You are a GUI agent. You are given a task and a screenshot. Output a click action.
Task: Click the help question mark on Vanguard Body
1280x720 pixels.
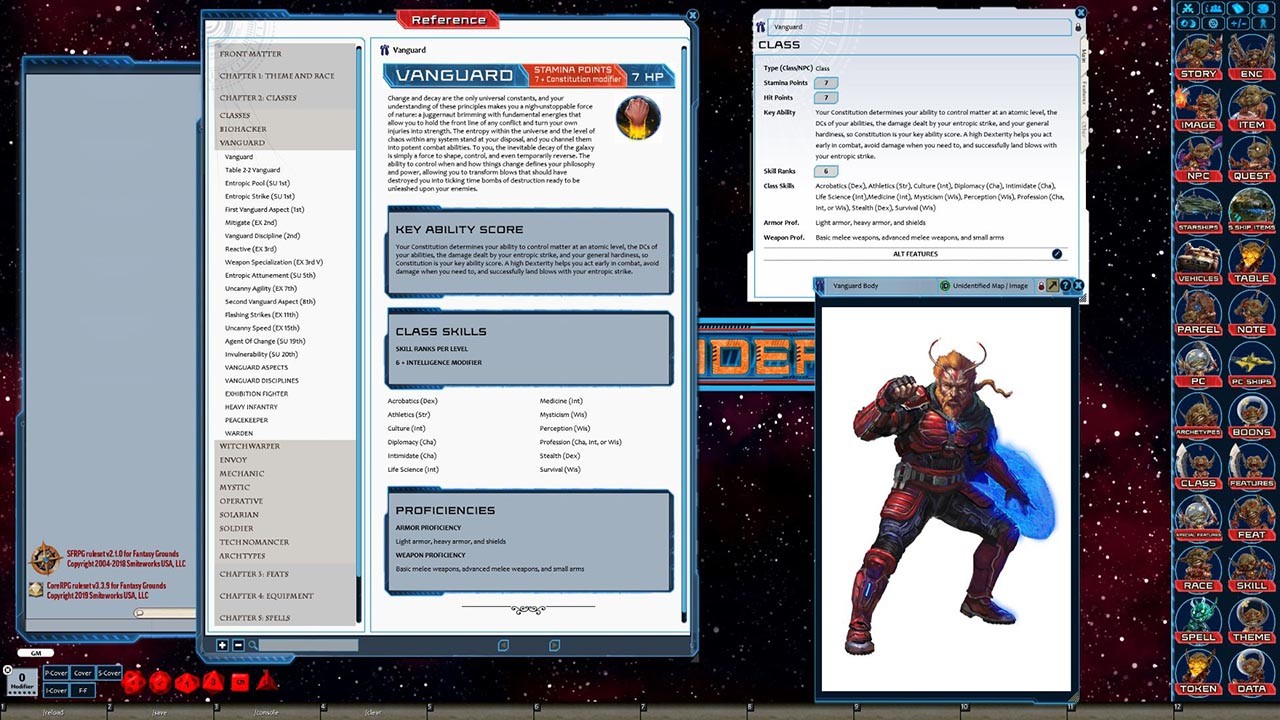coord(1065,285)
